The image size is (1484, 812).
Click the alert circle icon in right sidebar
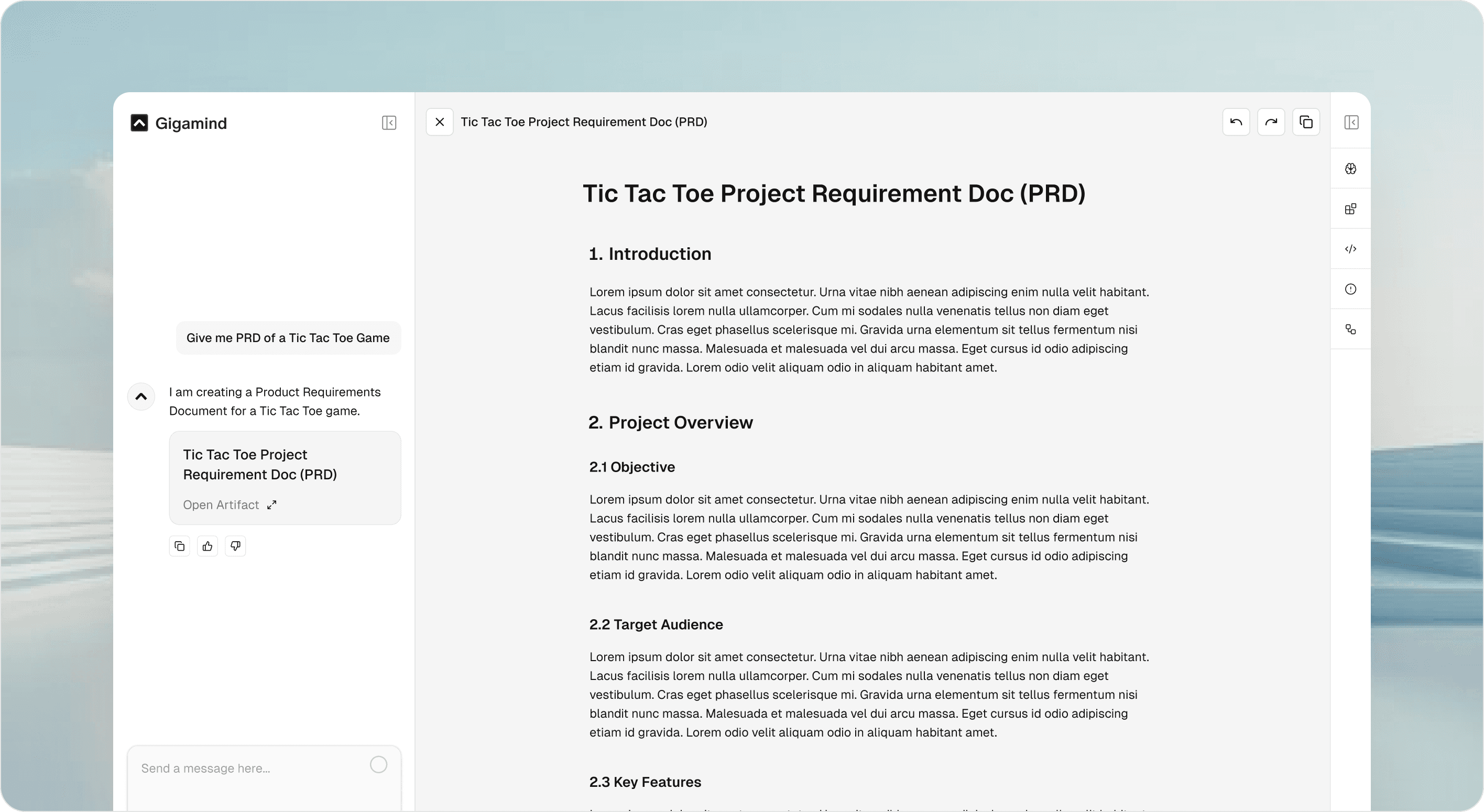point(1350,289)
